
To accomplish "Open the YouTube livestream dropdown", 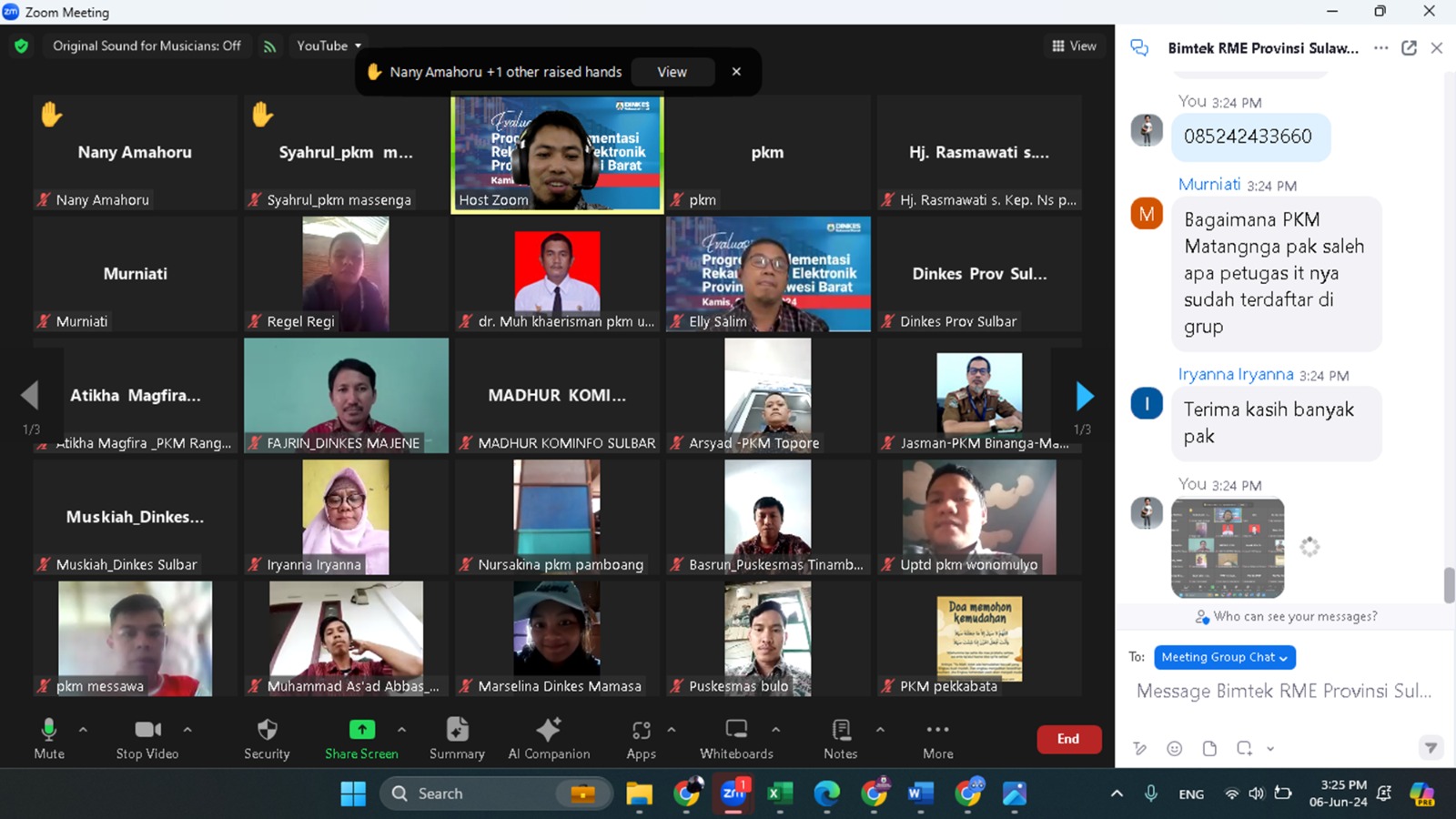I will (x=329, y=45).
